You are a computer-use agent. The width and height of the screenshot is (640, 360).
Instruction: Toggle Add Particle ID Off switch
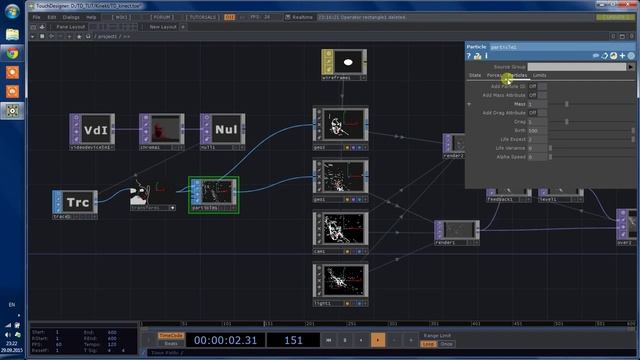[537, 87]
